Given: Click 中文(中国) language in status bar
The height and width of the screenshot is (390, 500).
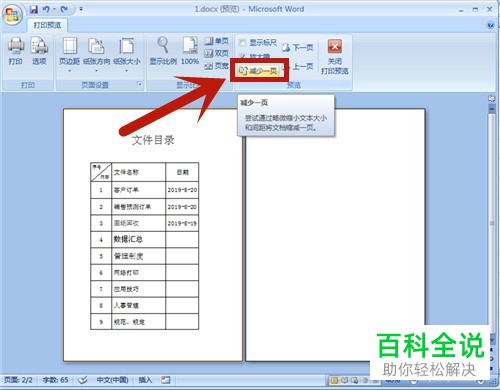Looking at the screenshot, I should click(x=112, y=380).
